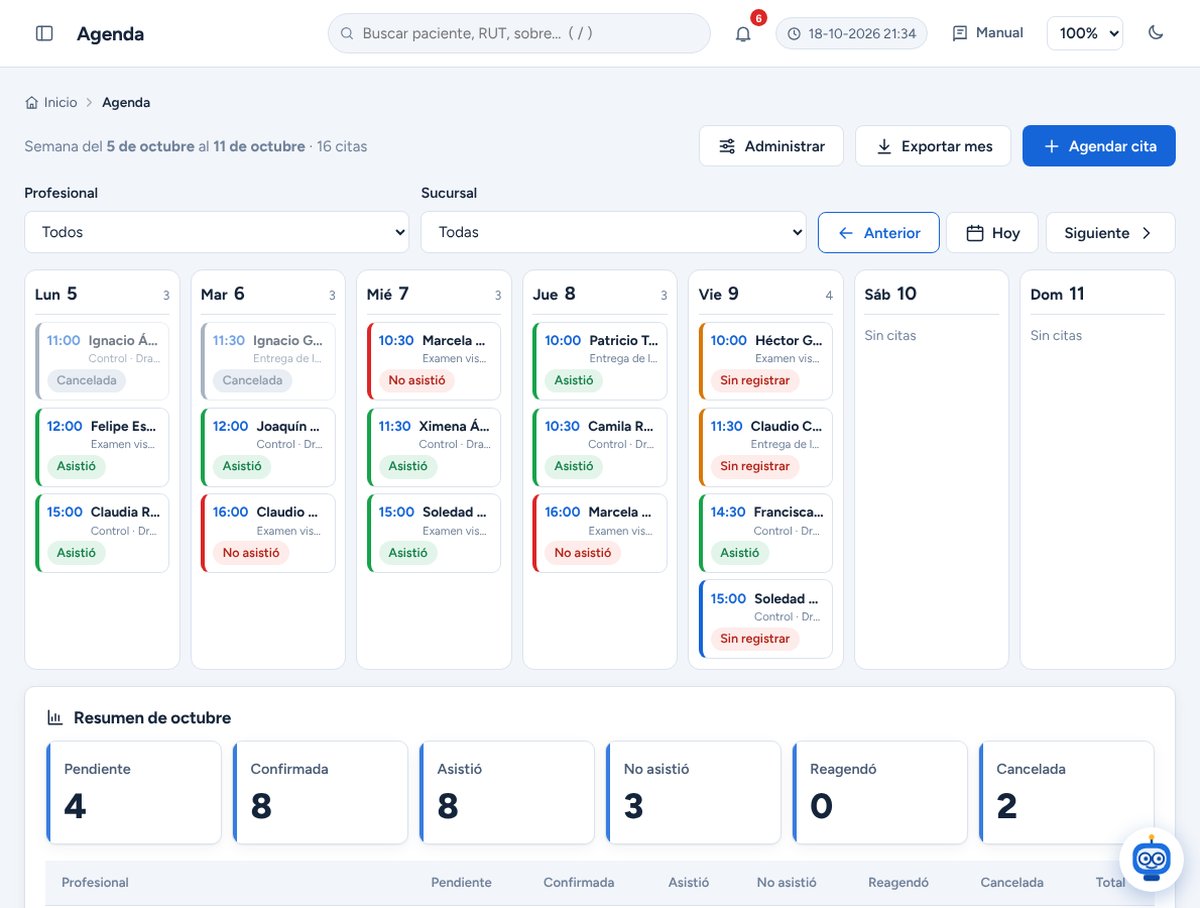Open the chatbot assistant robot icon
Screen dimensions: 1200x908
(x=1151, y=858)
